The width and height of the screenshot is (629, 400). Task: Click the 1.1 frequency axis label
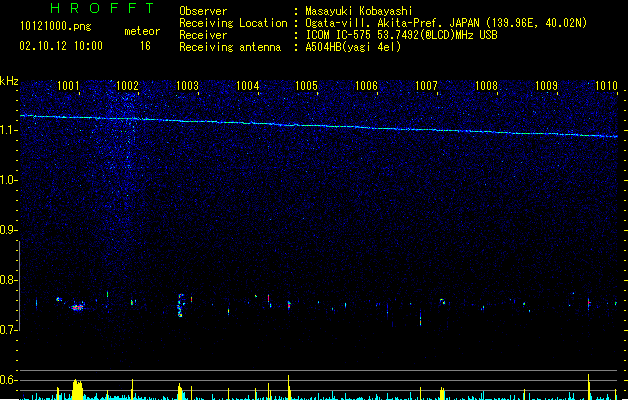8,130
